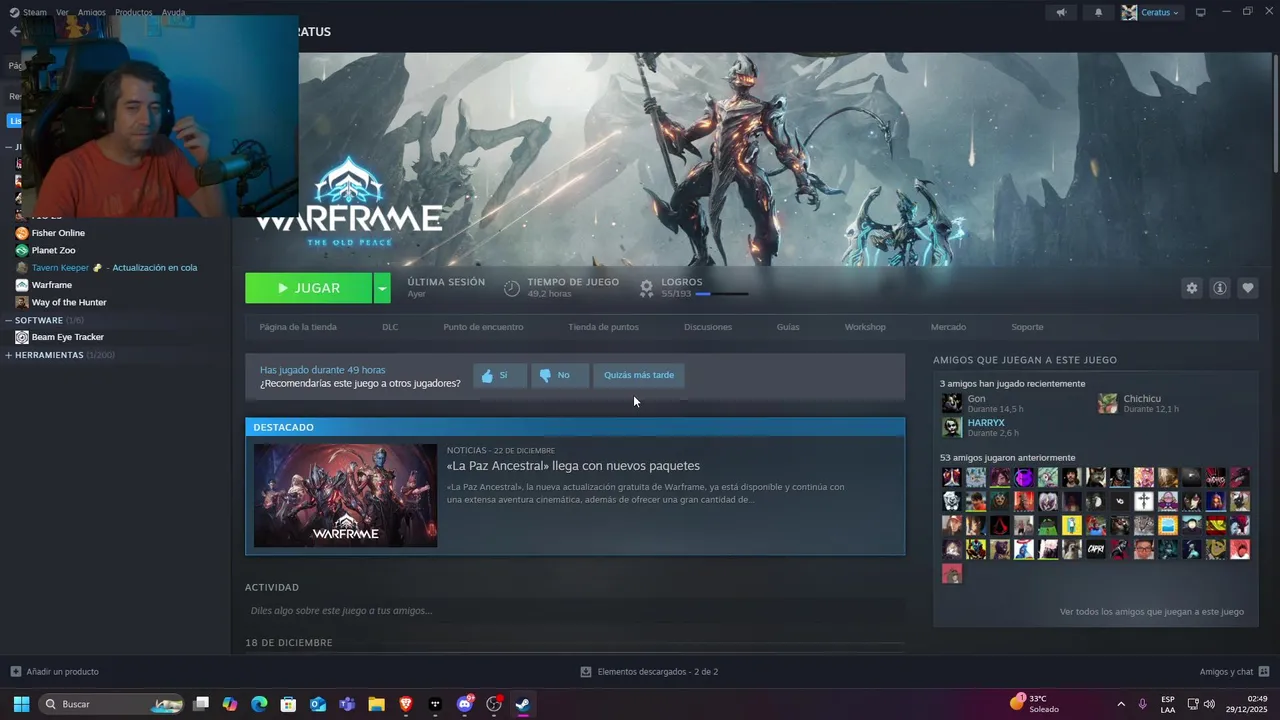Image resolution: width=1280 pixels, height=720 pixels.
Task: Open Amigos y chat
Action: [x=1234, y=672]
